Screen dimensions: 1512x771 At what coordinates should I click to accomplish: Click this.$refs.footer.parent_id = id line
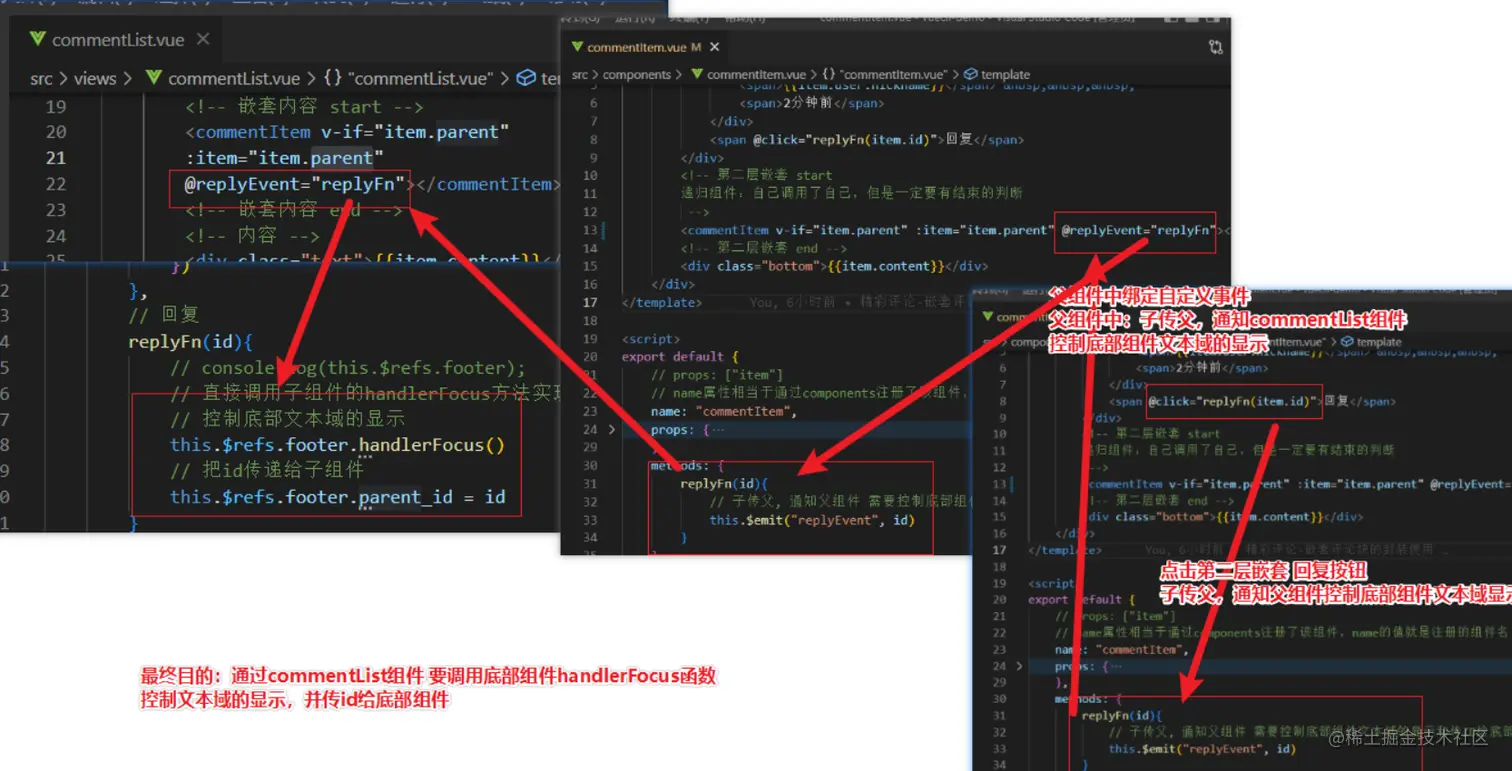coord(338,497)
